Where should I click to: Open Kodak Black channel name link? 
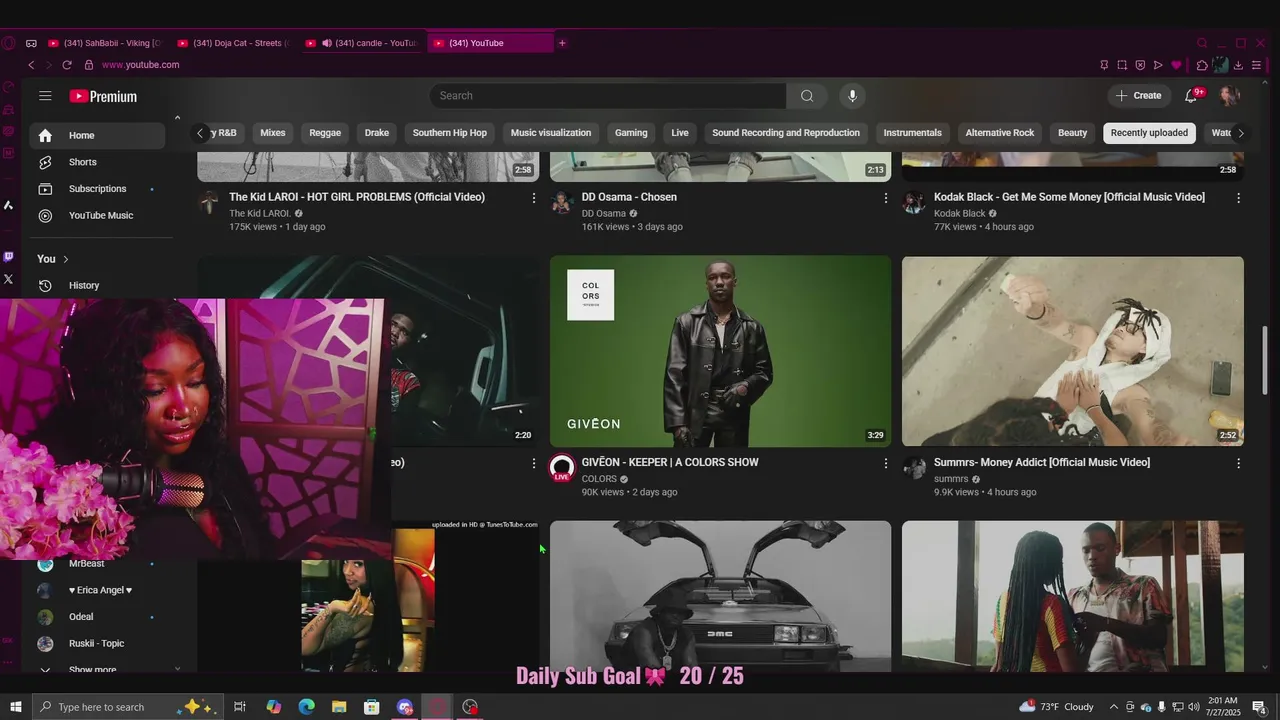pyautogui.click(x=960, y=213)
